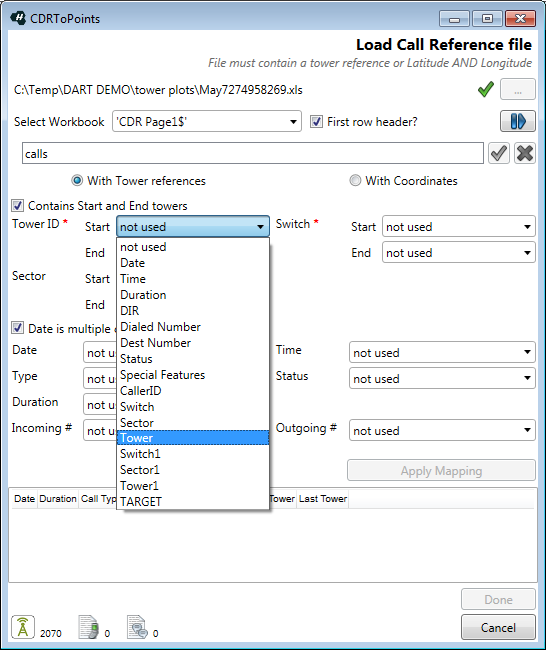This screenshot has height=650, width=546.
Task: Click the phone document icon at bottom
Action: [89, 627]
